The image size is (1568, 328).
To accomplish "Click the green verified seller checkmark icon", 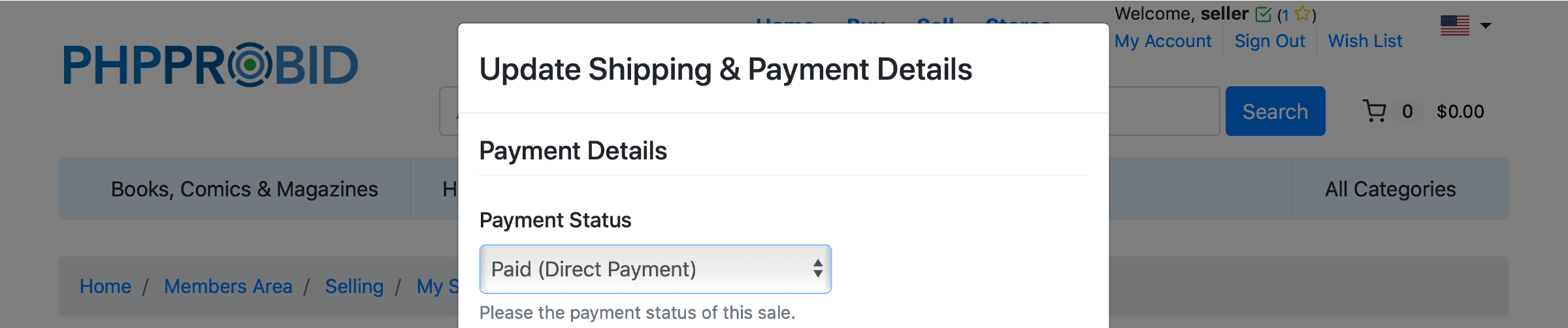I will tap(1264, 14).
